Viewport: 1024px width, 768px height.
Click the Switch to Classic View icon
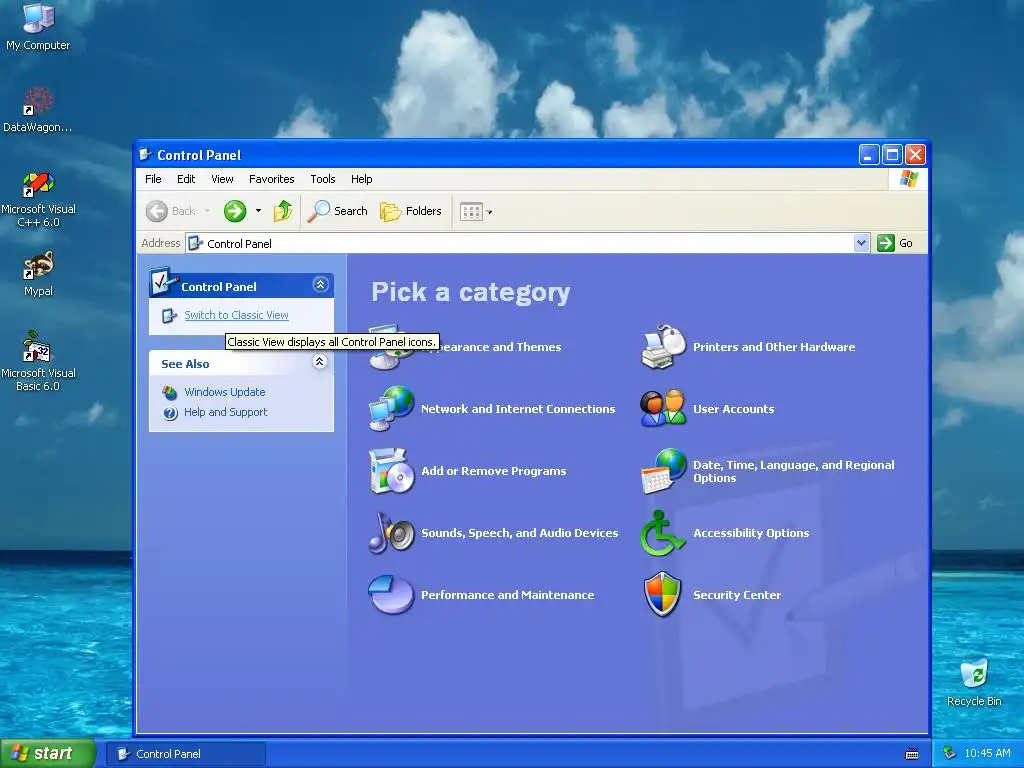click(169, 315)
